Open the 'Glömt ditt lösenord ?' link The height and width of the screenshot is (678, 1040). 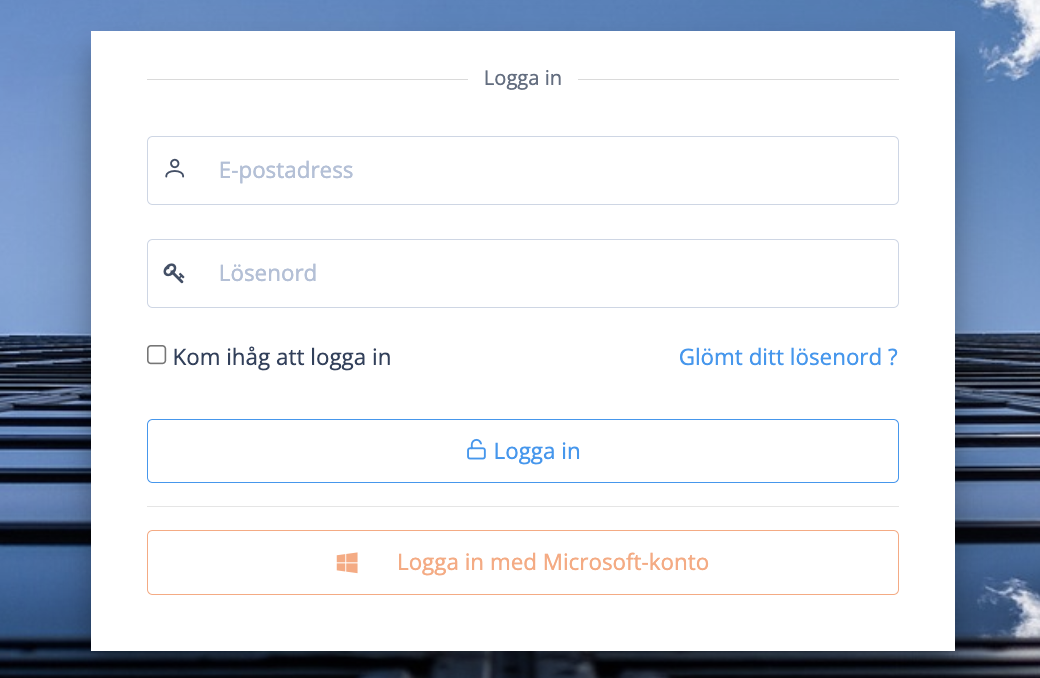pyautogui.click(x=787, y=357)
